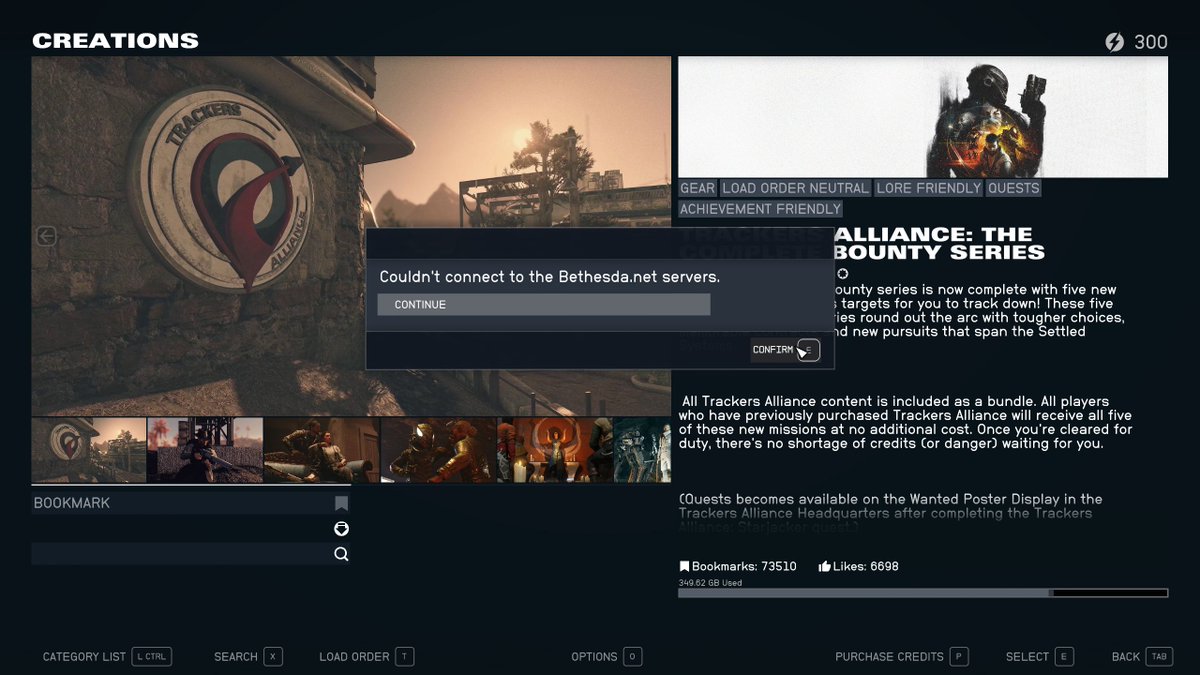Click the bookmark flag icon
This screenshot has height=675, width=1200.
(341, 503)
